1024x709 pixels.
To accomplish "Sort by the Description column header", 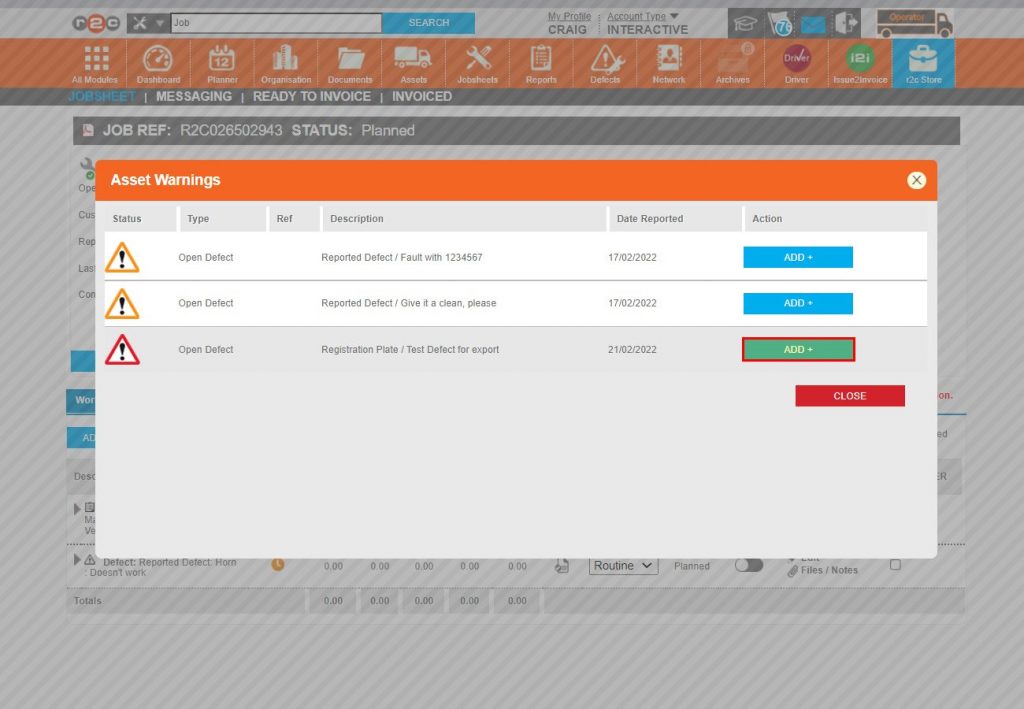I will pos(464,219).
